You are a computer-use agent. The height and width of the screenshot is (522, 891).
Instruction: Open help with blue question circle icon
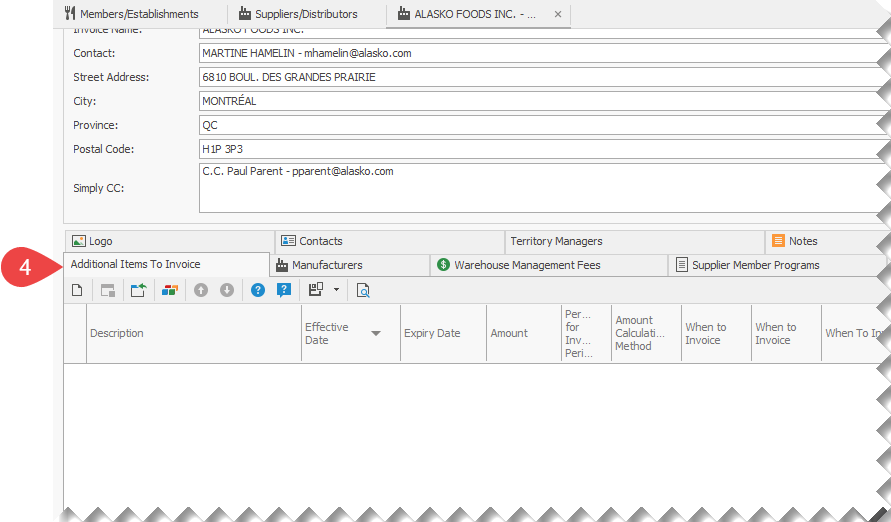click(x=258, y=290)
